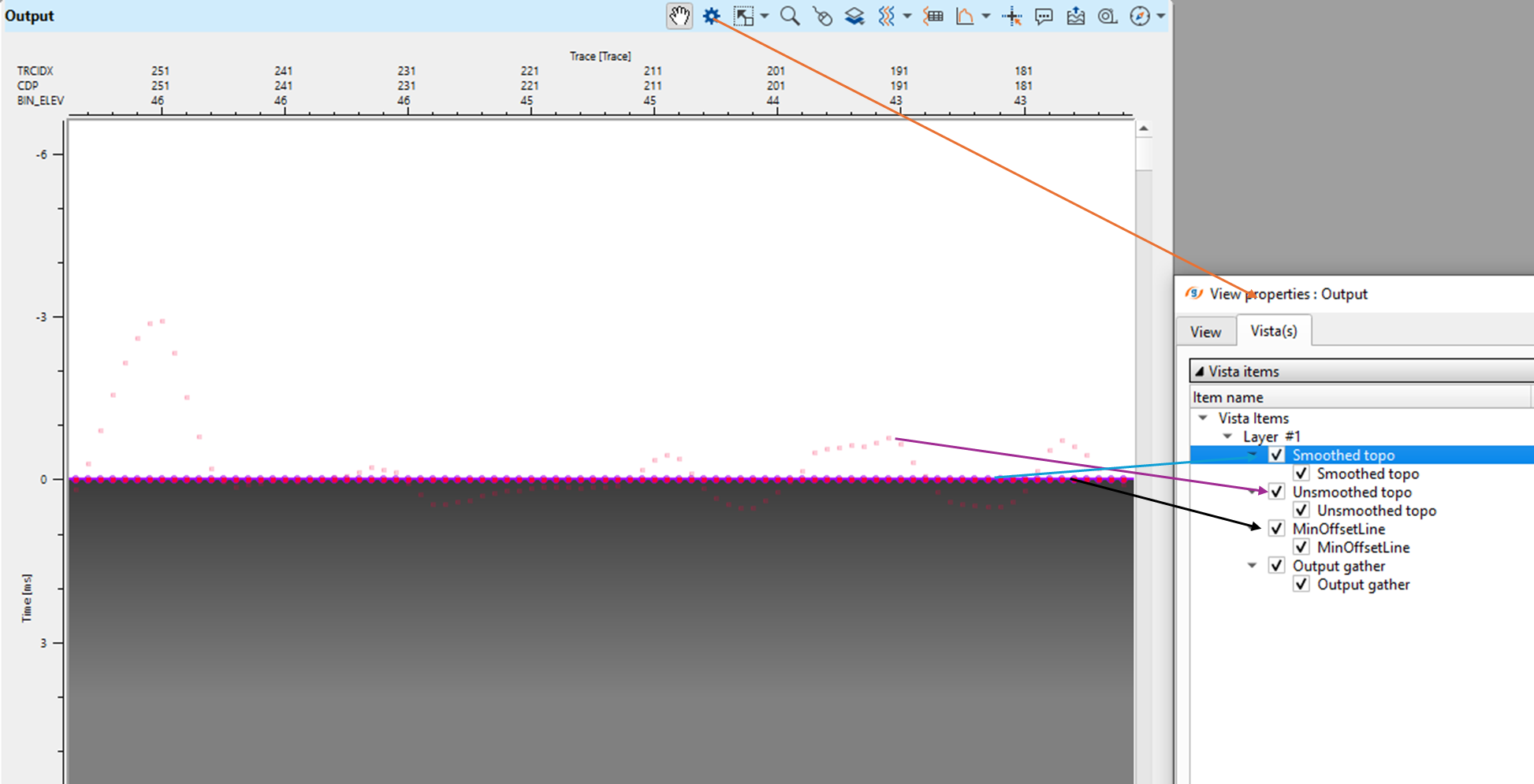
Task: Open the annotation comment tool
Action: coord(1044,16)
